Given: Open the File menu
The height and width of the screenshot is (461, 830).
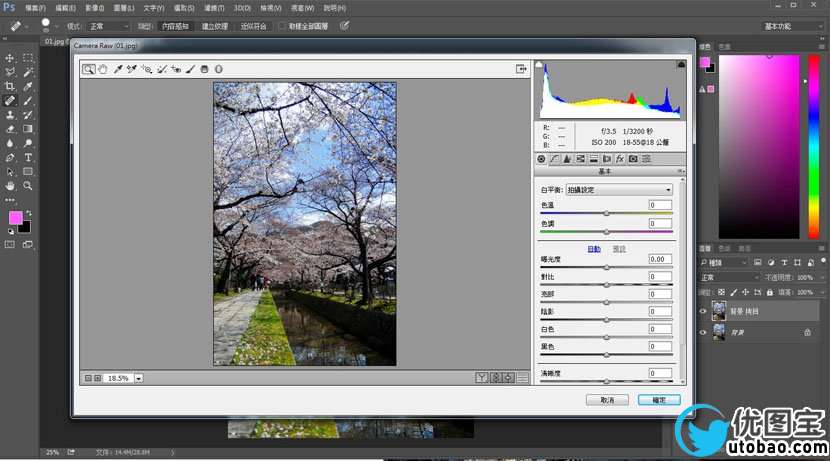Looking at the screenshot, I should pyautogui.click(x=35, y=8).
